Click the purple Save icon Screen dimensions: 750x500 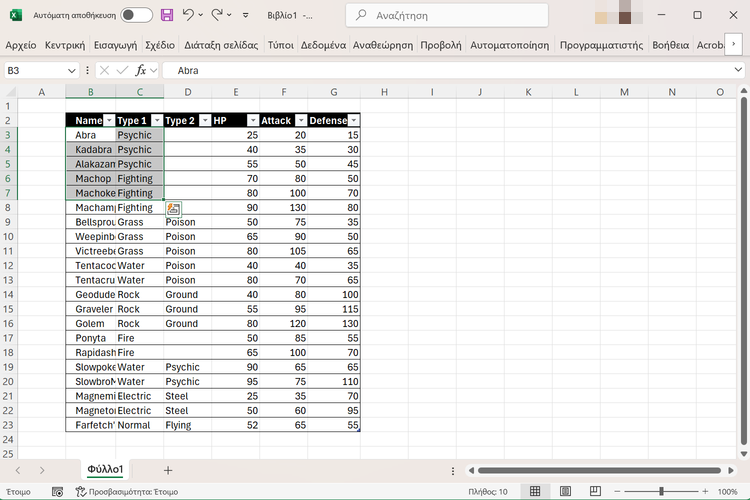click(167, 15)
